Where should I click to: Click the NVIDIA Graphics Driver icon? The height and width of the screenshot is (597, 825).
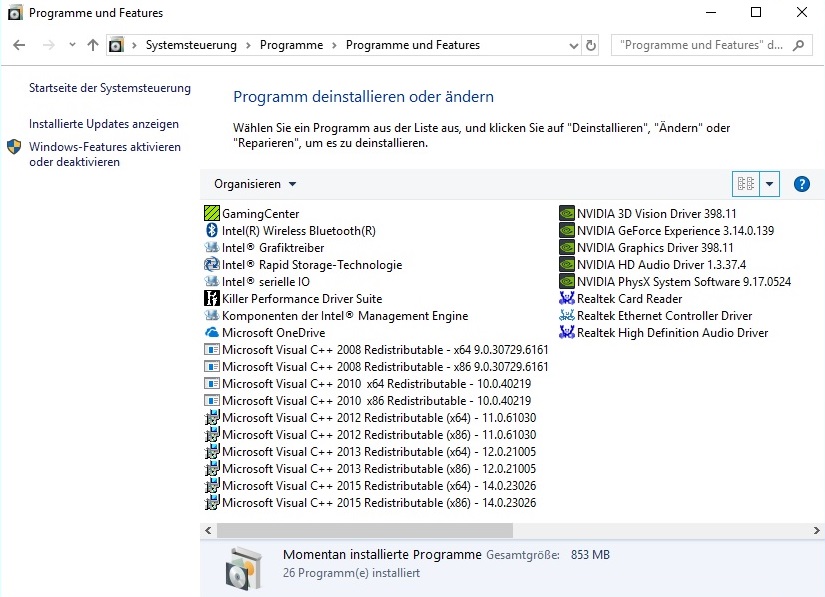tap(567, 247)
